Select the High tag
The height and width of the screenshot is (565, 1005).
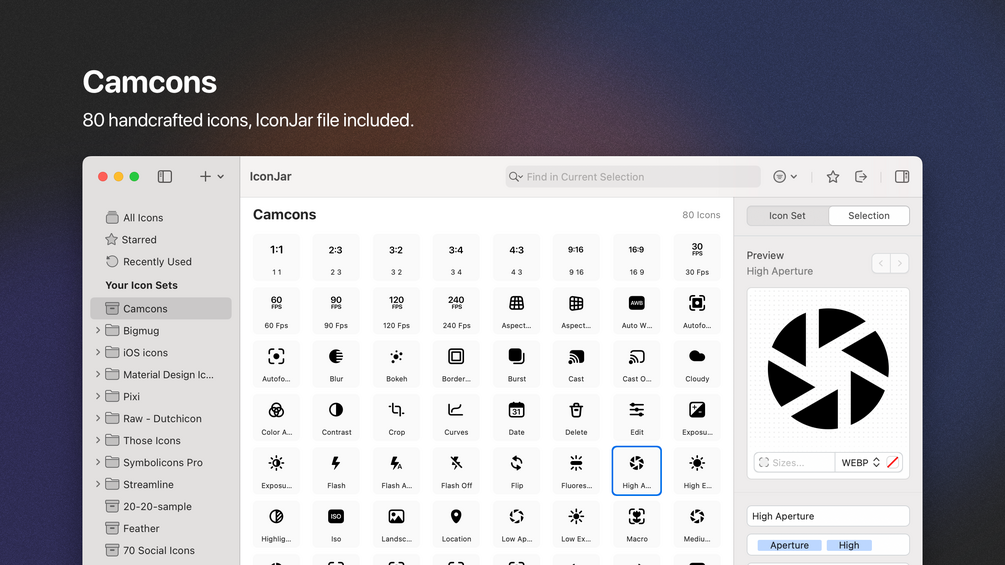click(x=849, y=545)
